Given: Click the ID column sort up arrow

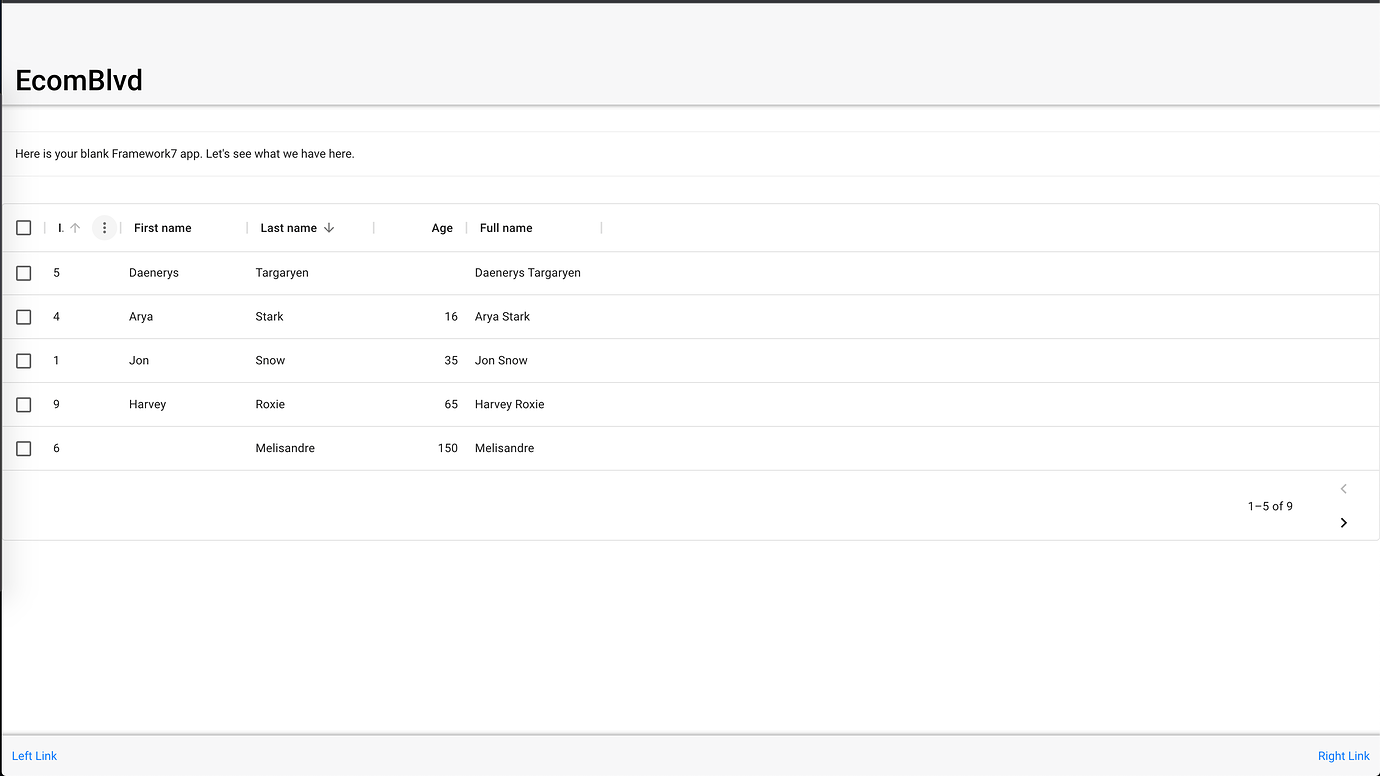Looking at the screenshot, I should (75, 228).
